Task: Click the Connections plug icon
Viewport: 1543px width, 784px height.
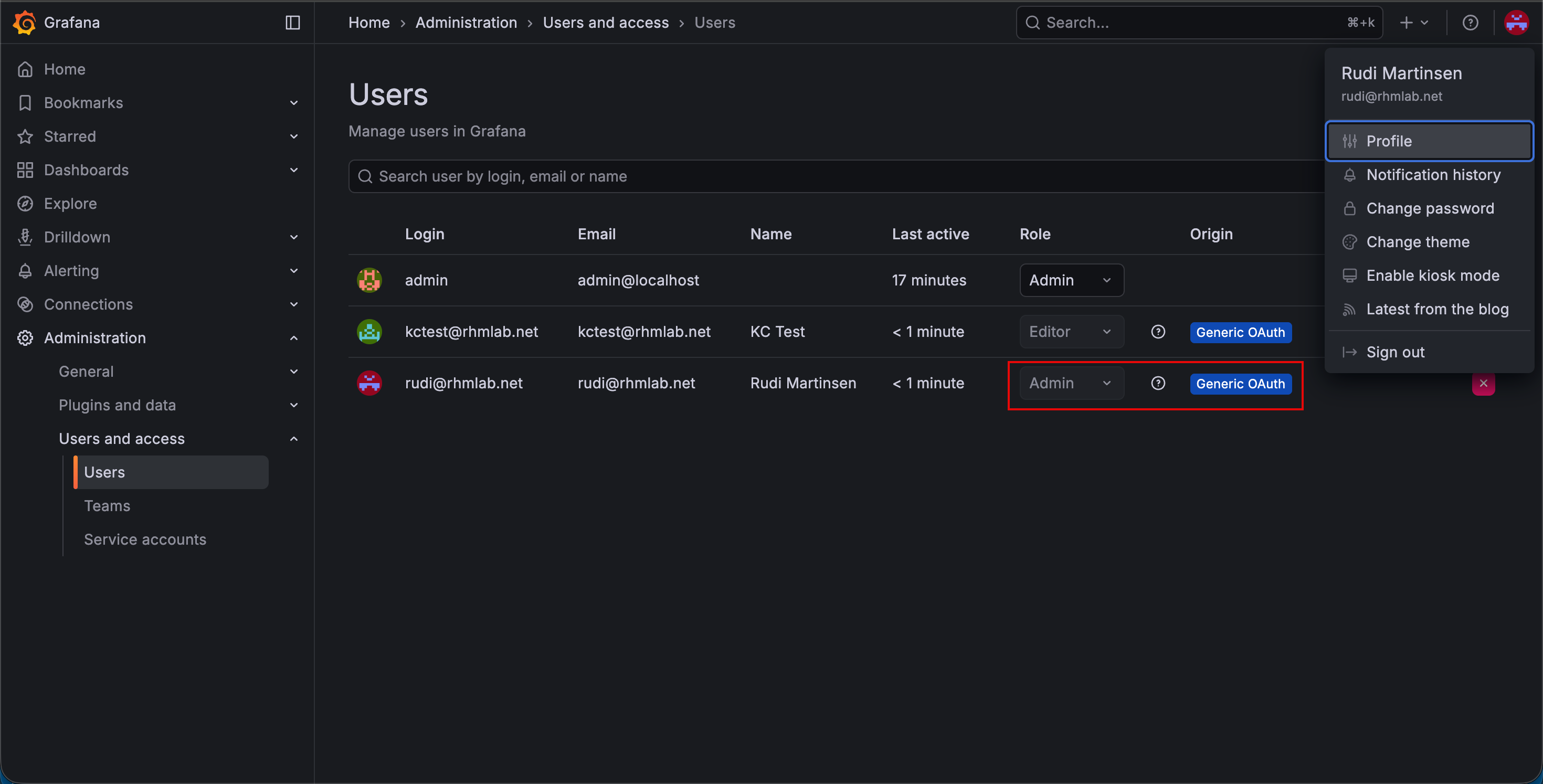Action: click(25, 304)
